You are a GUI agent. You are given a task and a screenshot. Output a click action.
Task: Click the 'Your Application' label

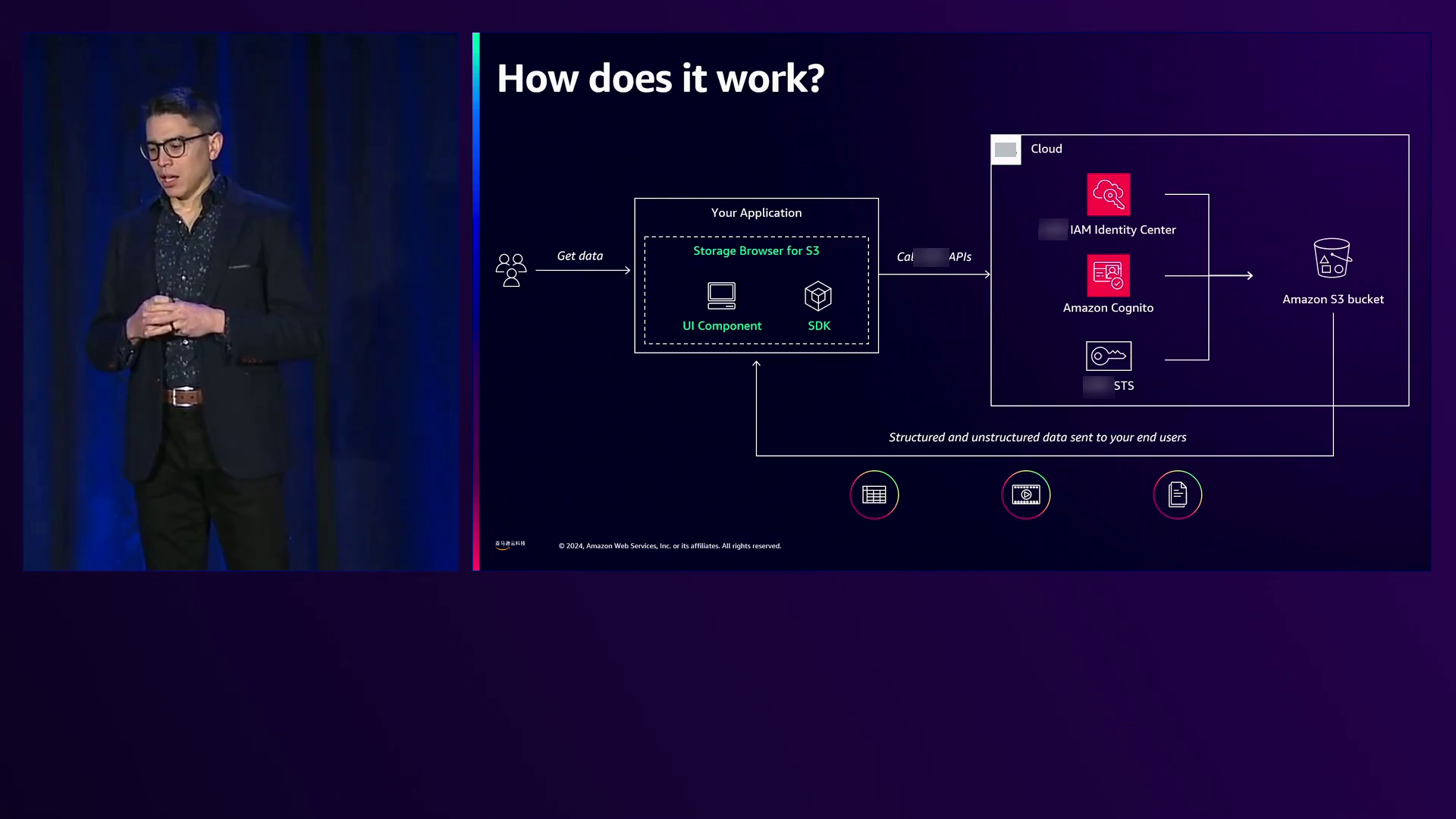(756, 213)
